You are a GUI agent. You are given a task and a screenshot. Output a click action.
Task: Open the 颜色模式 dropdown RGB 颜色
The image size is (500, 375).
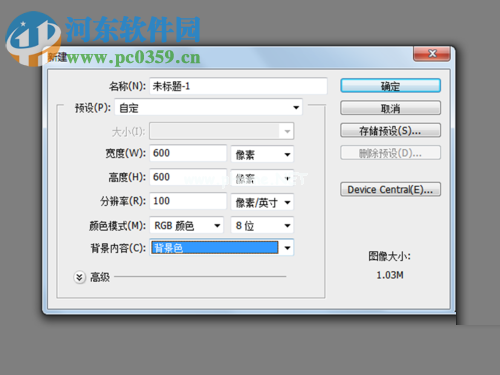[187, 226]
